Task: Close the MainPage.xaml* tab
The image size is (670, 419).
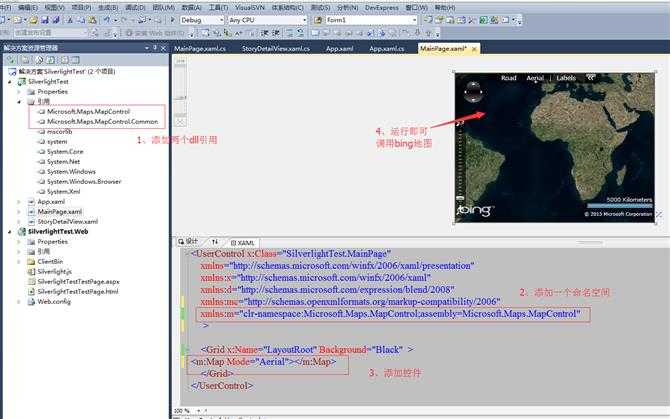Action: click(474, 49)
